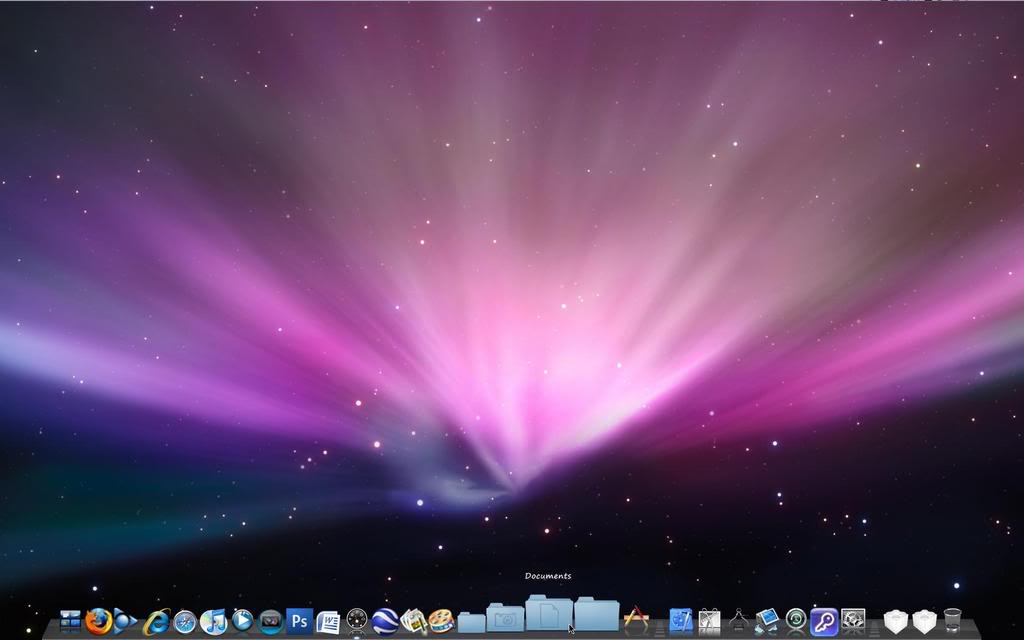Open the Documents folder in the dock
Viewport: 1024px width, 640px height.
tap(549, 613)
